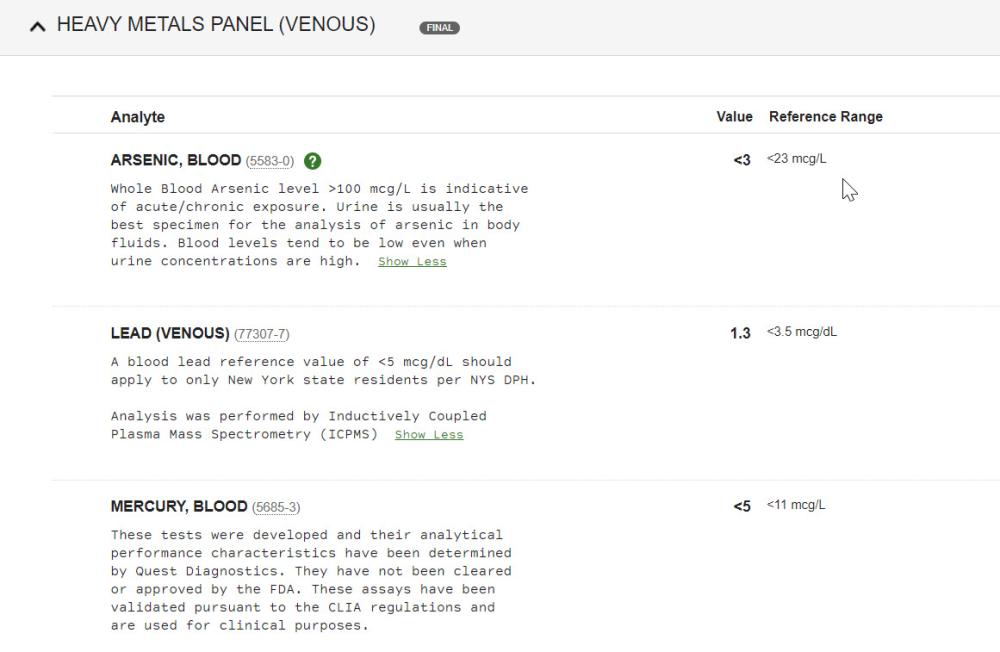
Task: Open LOINC code 5685-3 link
Action: point(276,507)
